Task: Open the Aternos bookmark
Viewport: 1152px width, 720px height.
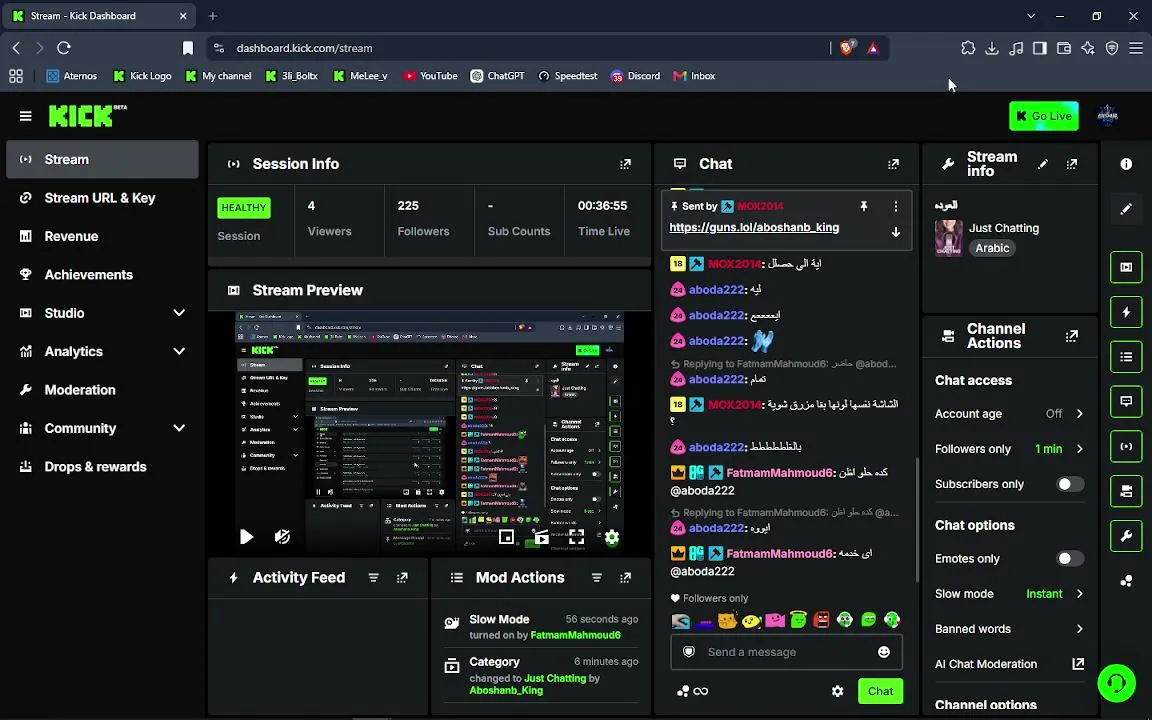Action: coord(72,76)
